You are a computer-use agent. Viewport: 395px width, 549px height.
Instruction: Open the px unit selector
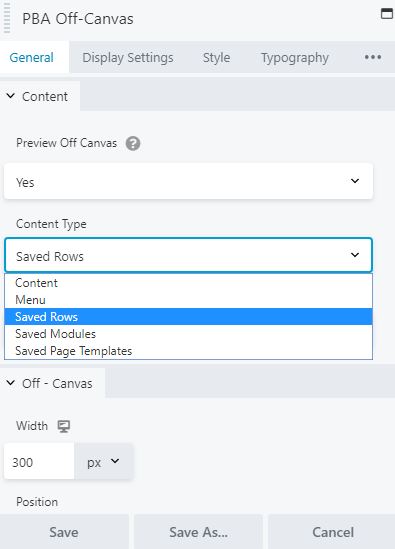(104, 462)
